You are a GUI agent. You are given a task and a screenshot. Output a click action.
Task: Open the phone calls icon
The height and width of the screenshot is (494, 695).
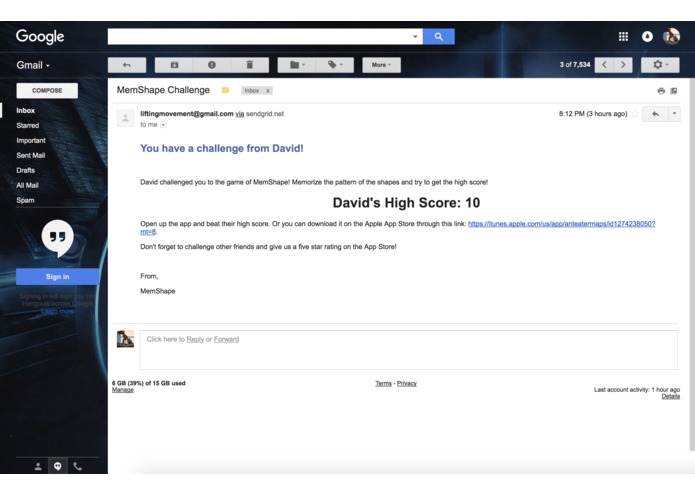tap(78, 466)
